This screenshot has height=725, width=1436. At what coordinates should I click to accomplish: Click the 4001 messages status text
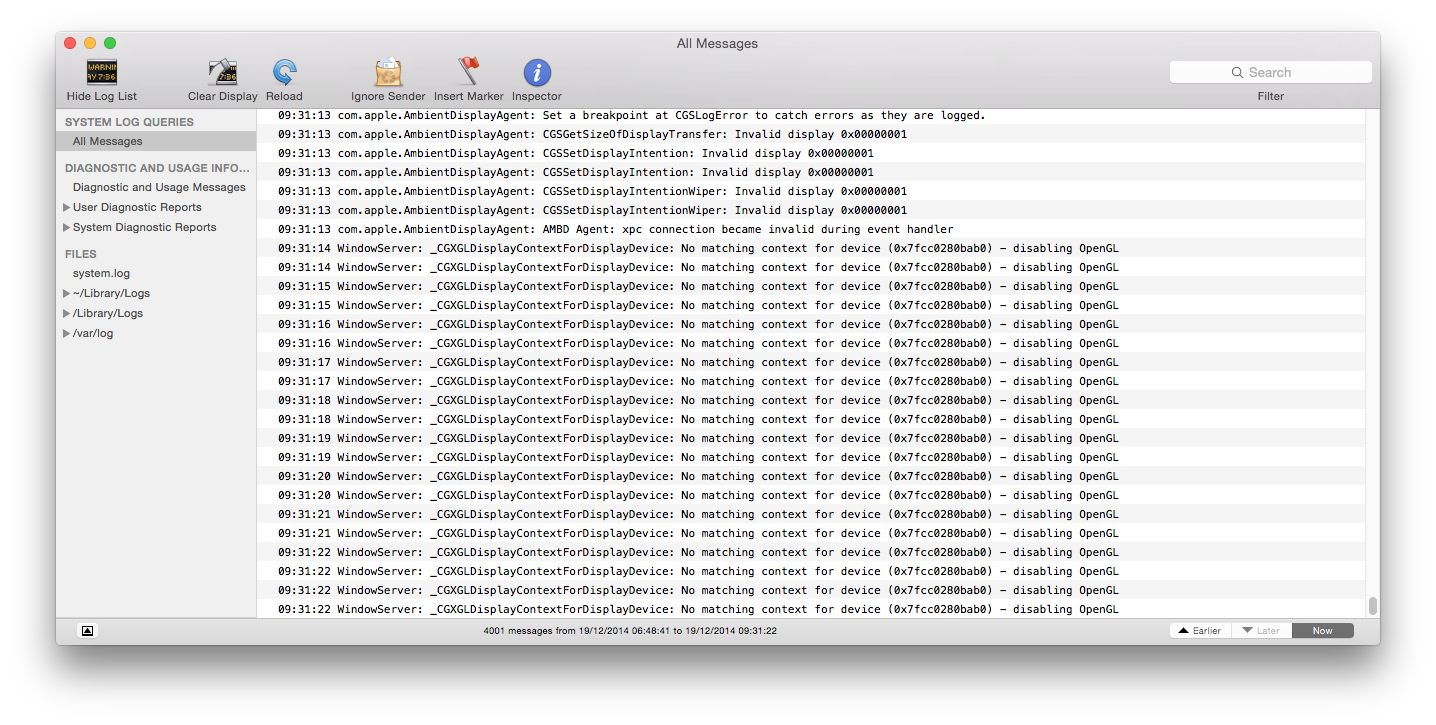coord(630,631)
